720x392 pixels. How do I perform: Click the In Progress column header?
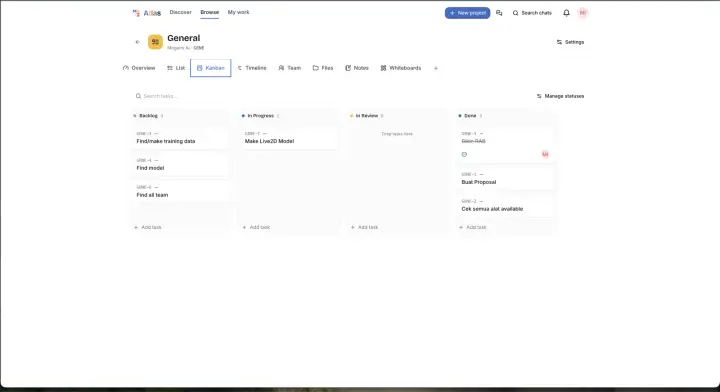[x=260, y=116]
